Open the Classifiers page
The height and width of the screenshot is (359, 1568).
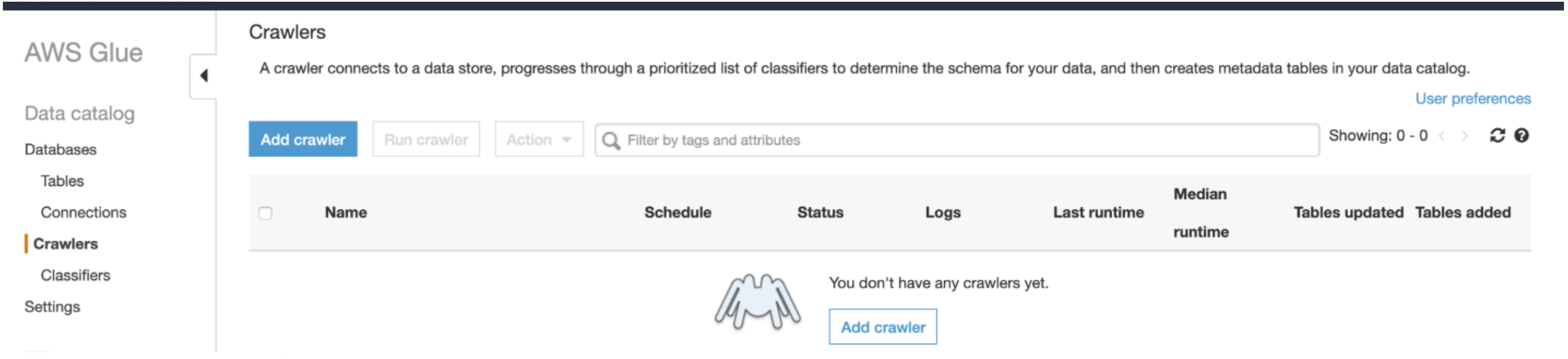click(x=75, y=276)
